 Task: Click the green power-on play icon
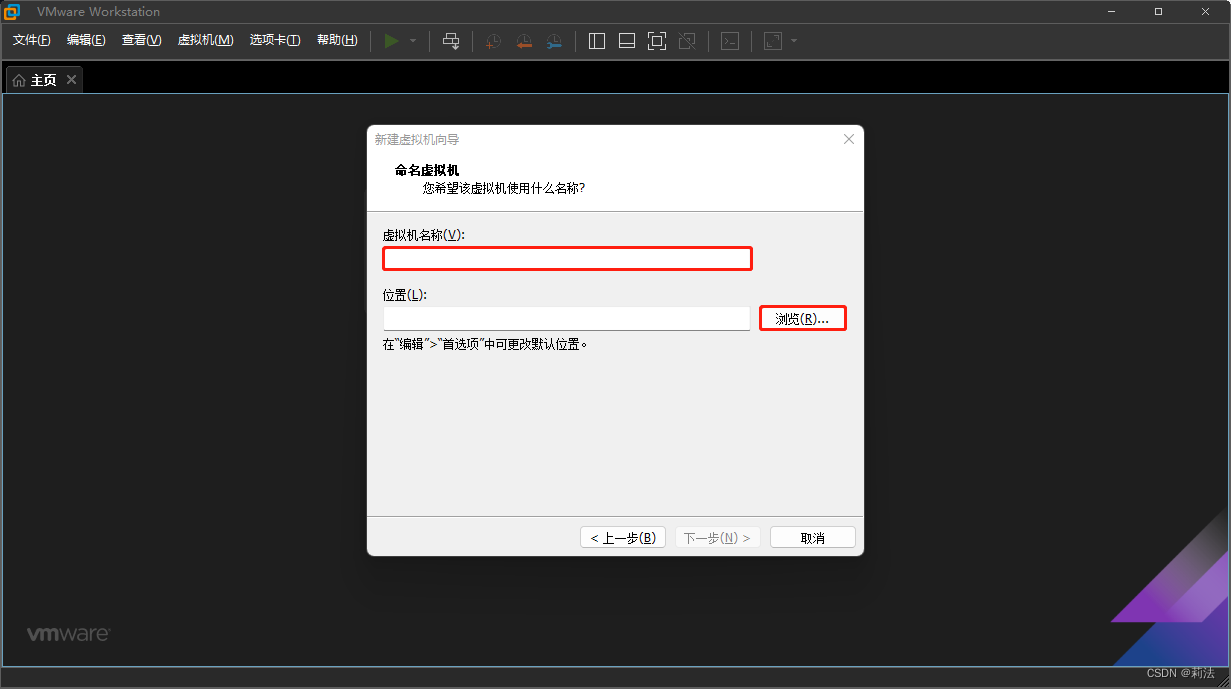pyautogui.click(x=392, y=41)
